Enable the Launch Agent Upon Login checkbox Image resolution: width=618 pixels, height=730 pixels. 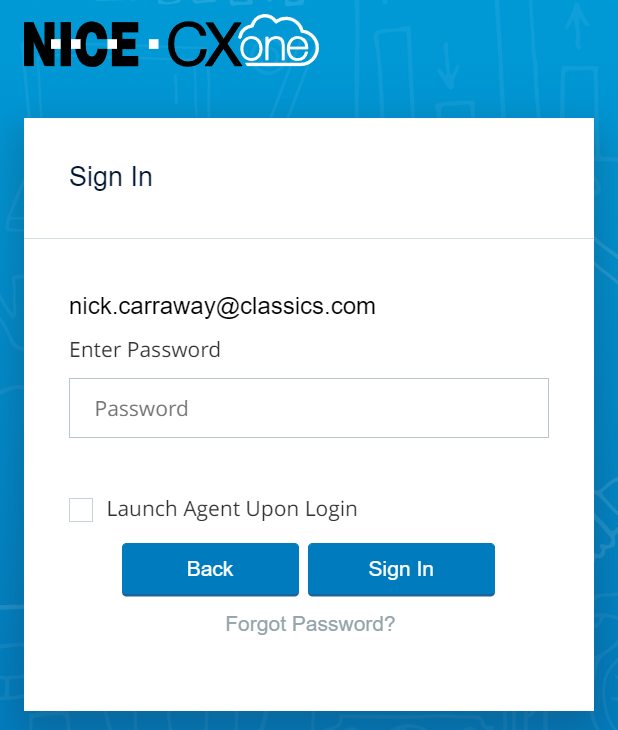[x=81, y=510]
